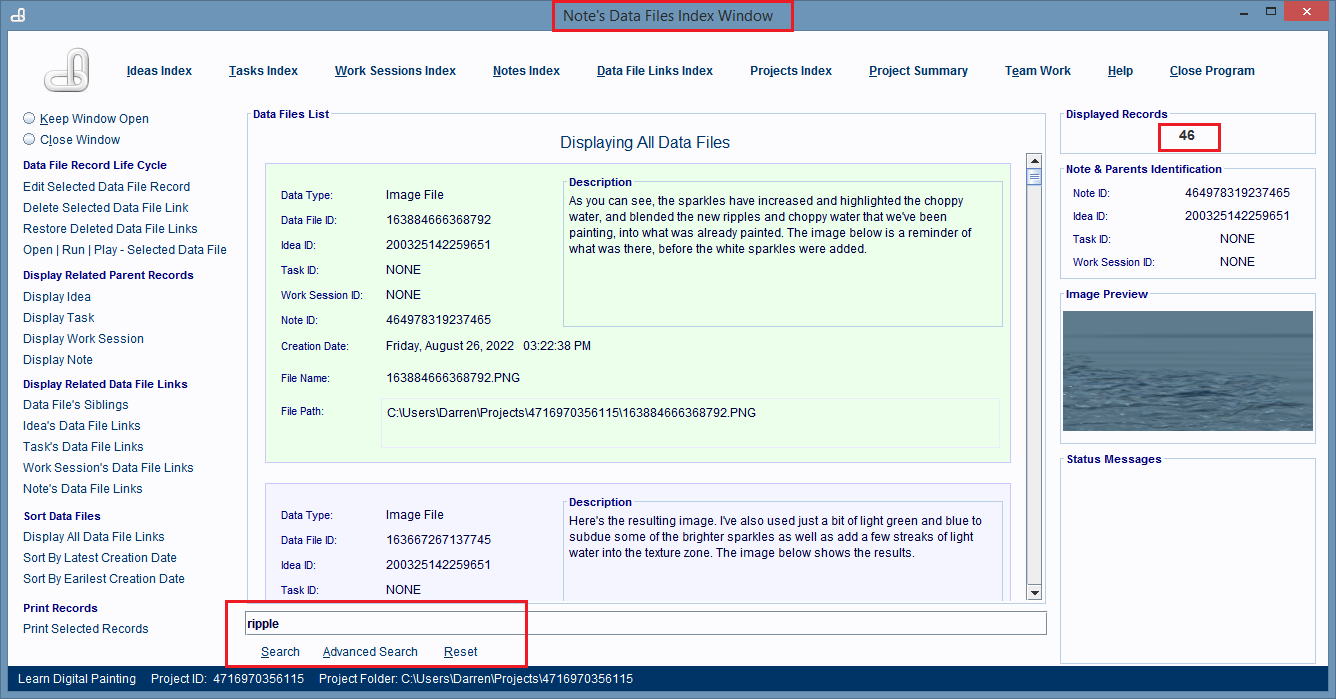Image resolution: width=1336 pixels, height=699 pixels.
Task: Select Keep Window Open radio button
Action: (29, 118)
